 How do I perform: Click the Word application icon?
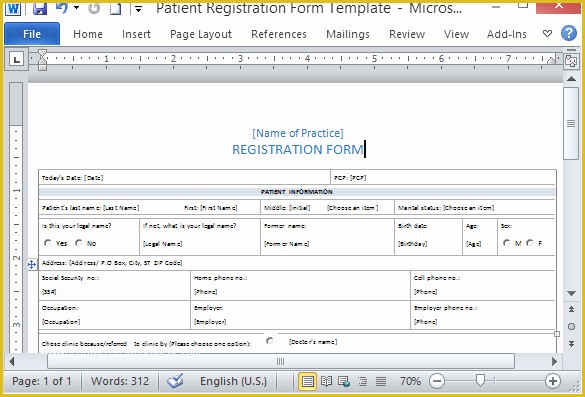click(13, 8)
